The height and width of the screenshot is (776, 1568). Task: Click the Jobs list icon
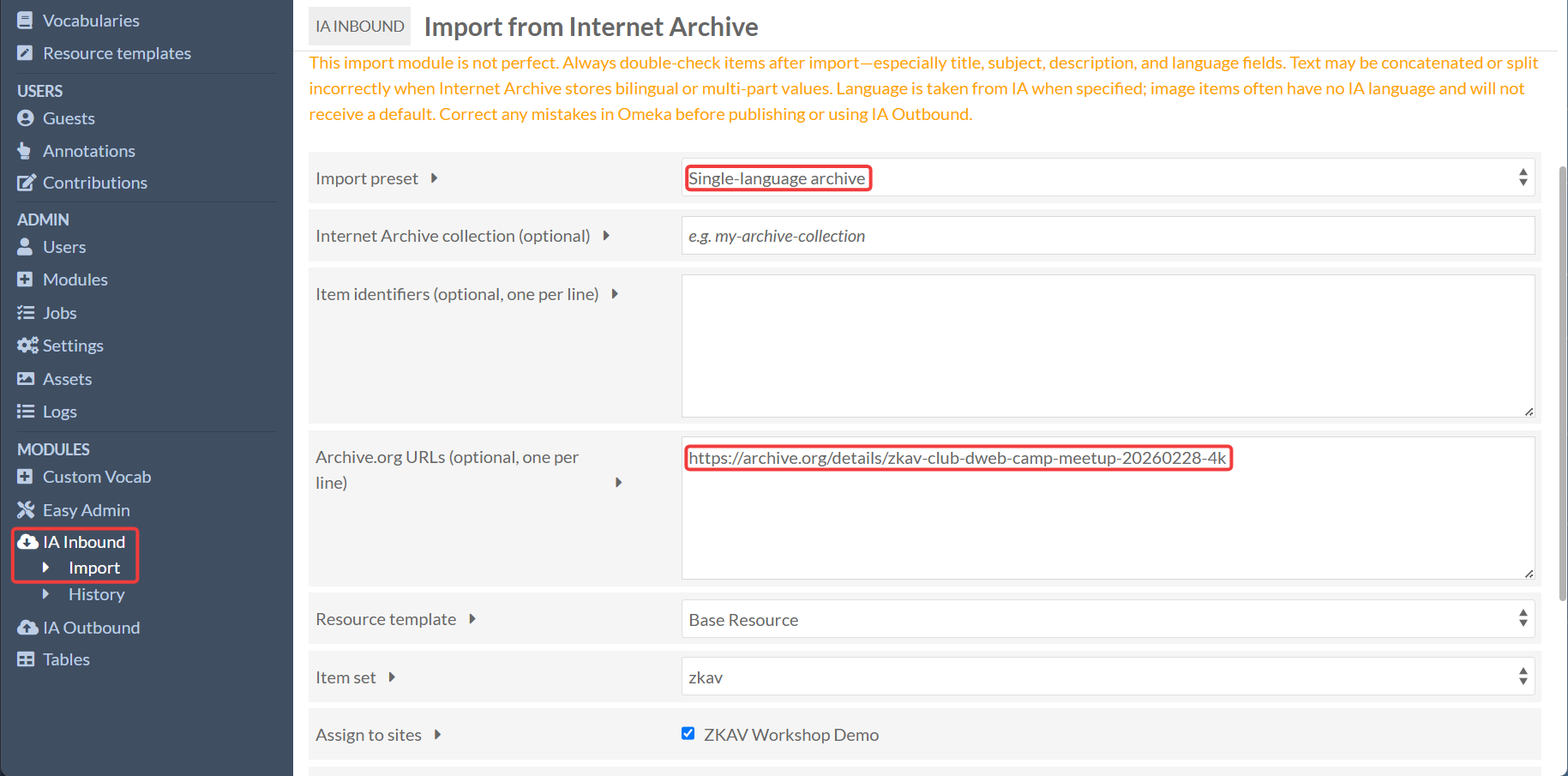coord(26,313)
